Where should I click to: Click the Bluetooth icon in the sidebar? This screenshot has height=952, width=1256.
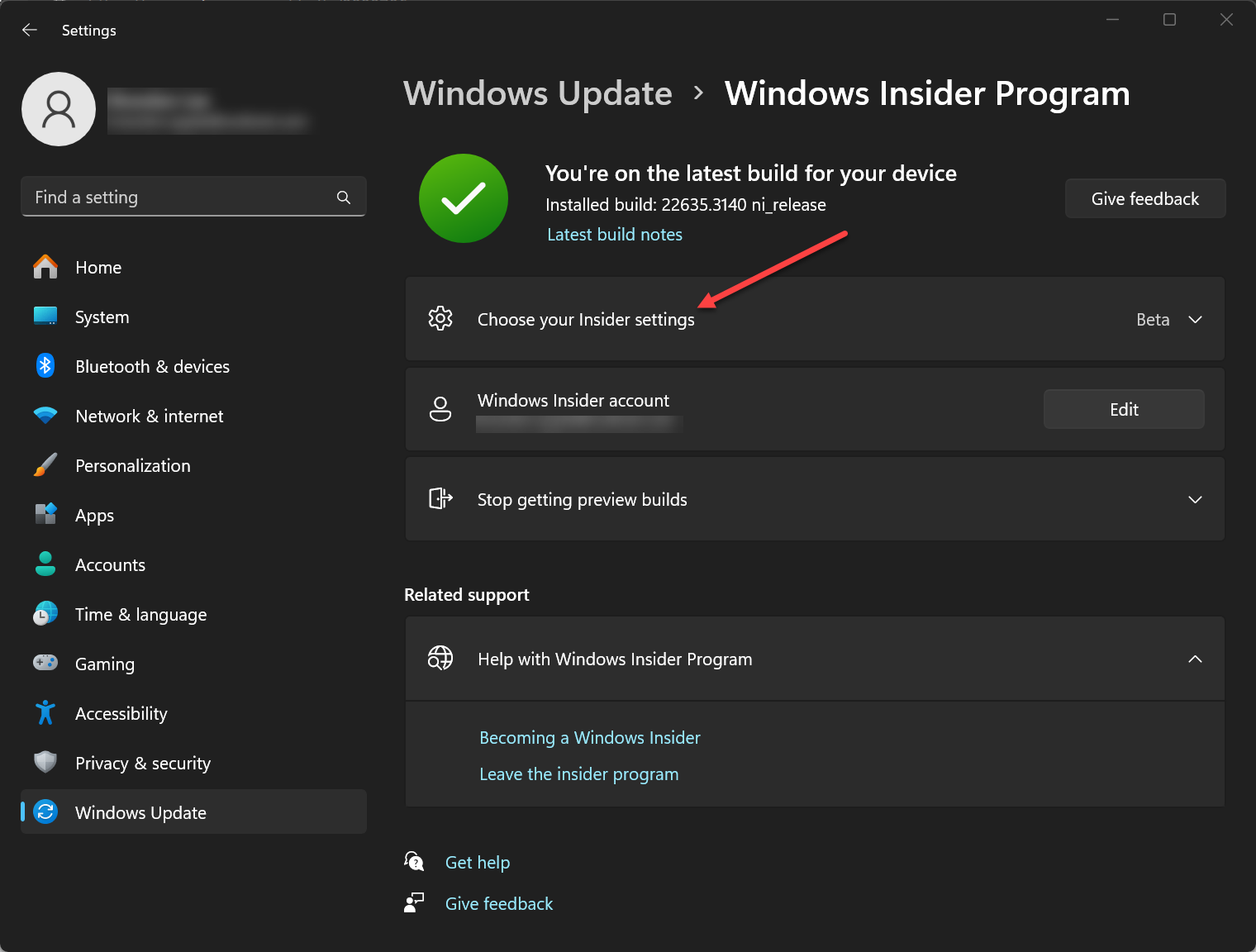pyautogui.click(x=45, y=365)
